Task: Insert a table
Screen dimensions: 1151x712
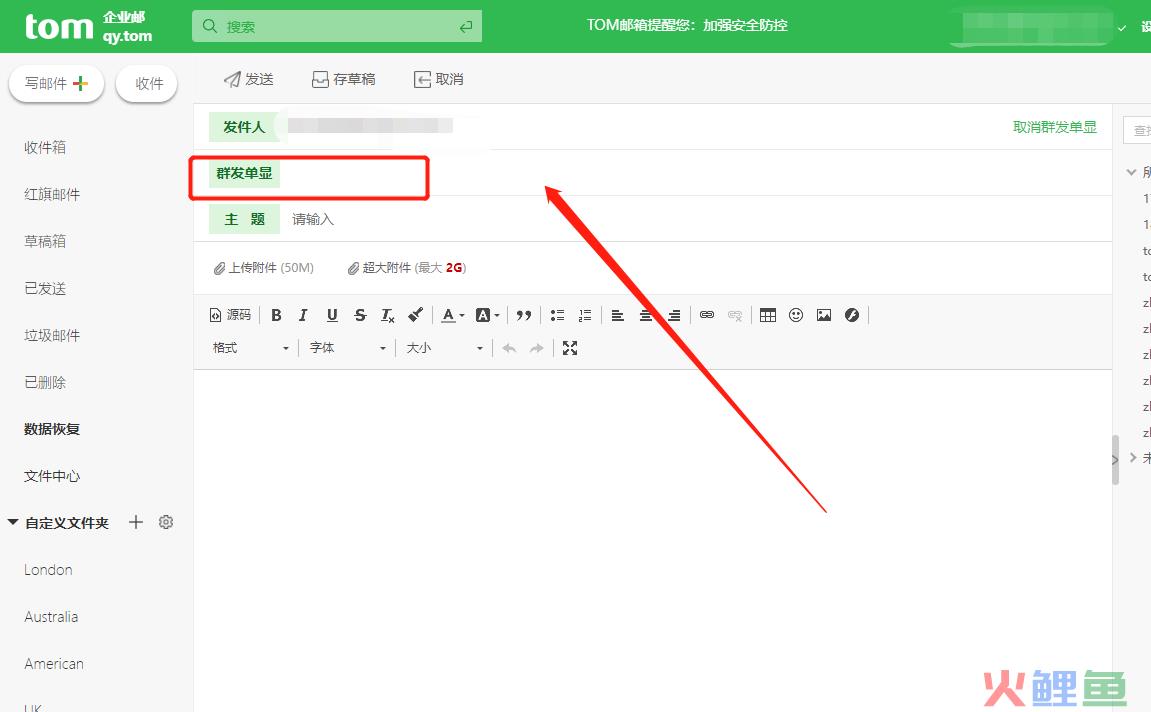Action: pyautogui.click(x=768, y=315)
